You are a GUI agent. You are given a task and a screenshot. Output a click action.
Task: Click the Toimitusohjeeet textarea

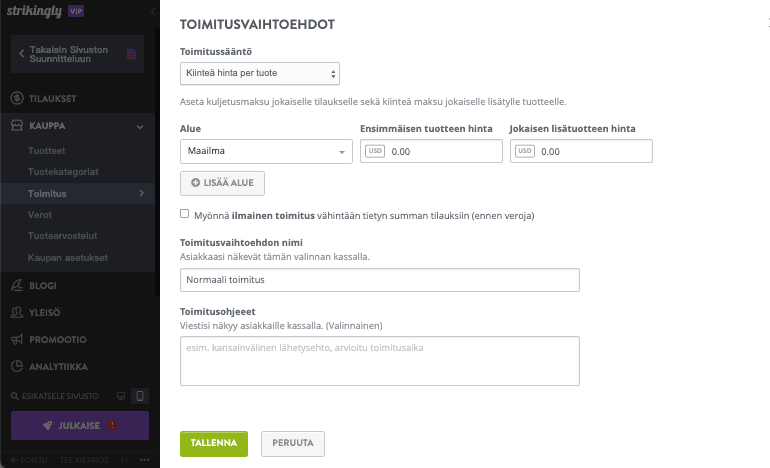[x=380, y=361]
